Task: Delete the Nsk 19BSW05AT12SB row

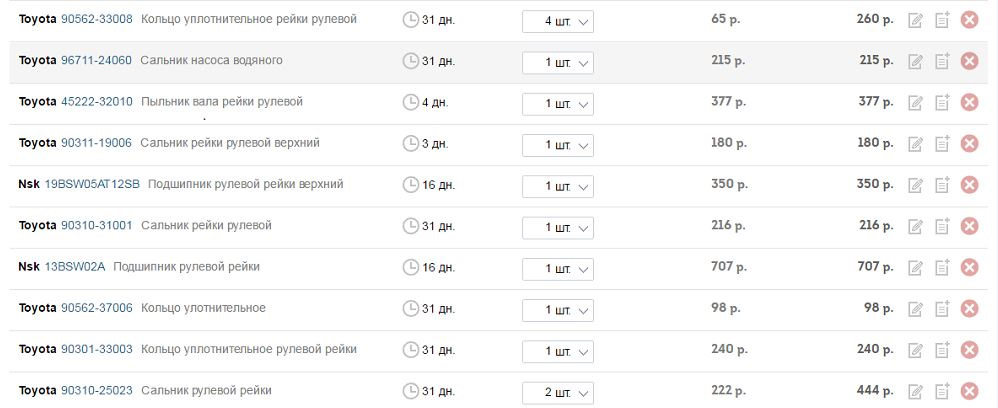Action: (968, 185)
